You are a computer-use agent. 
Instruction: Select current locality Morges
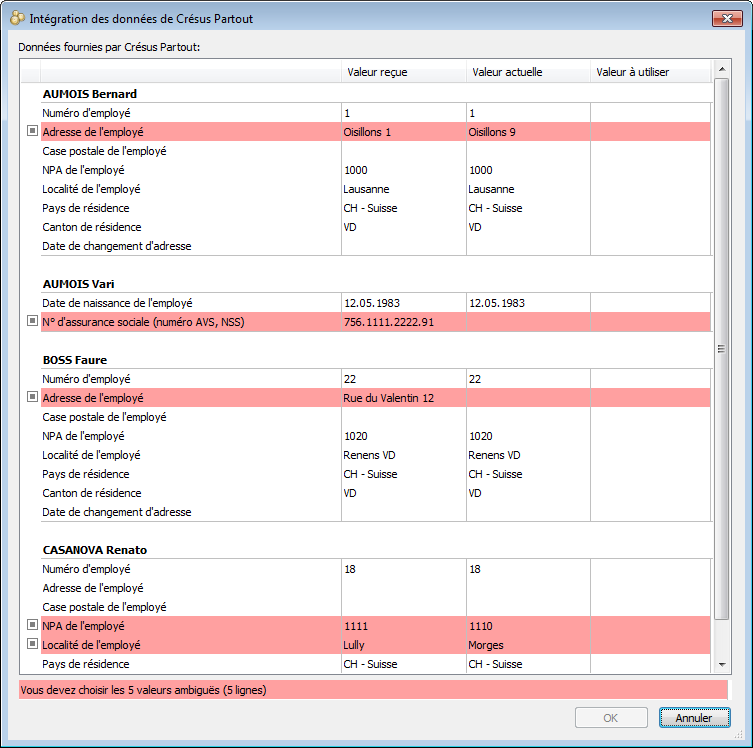[486, 645]
